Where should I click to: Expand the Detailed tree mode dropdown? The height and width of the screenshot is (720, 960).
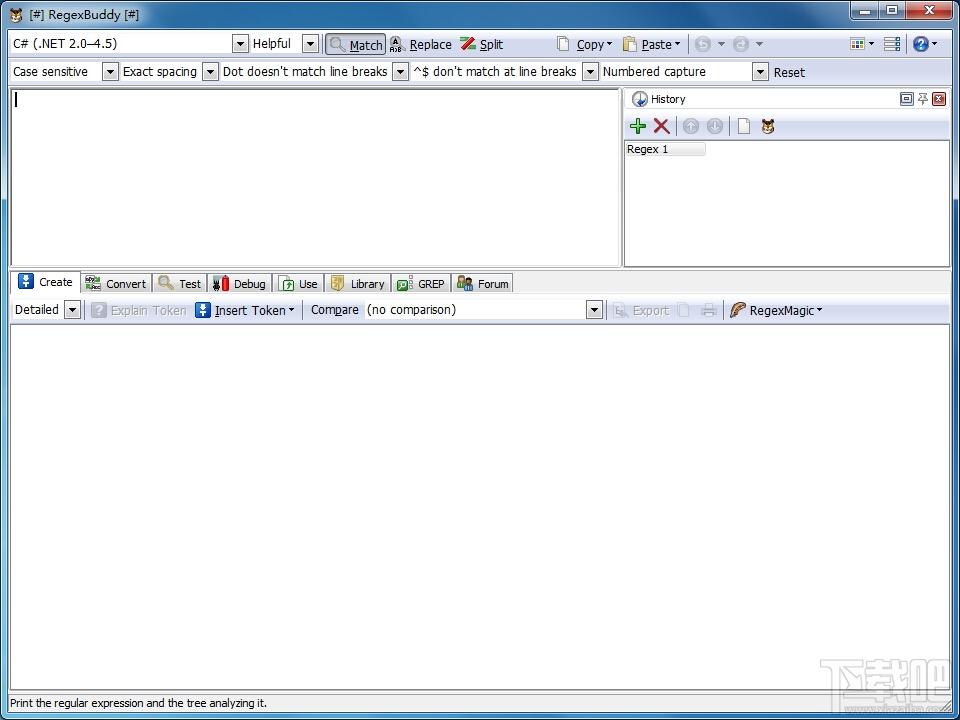click(72, 310)
